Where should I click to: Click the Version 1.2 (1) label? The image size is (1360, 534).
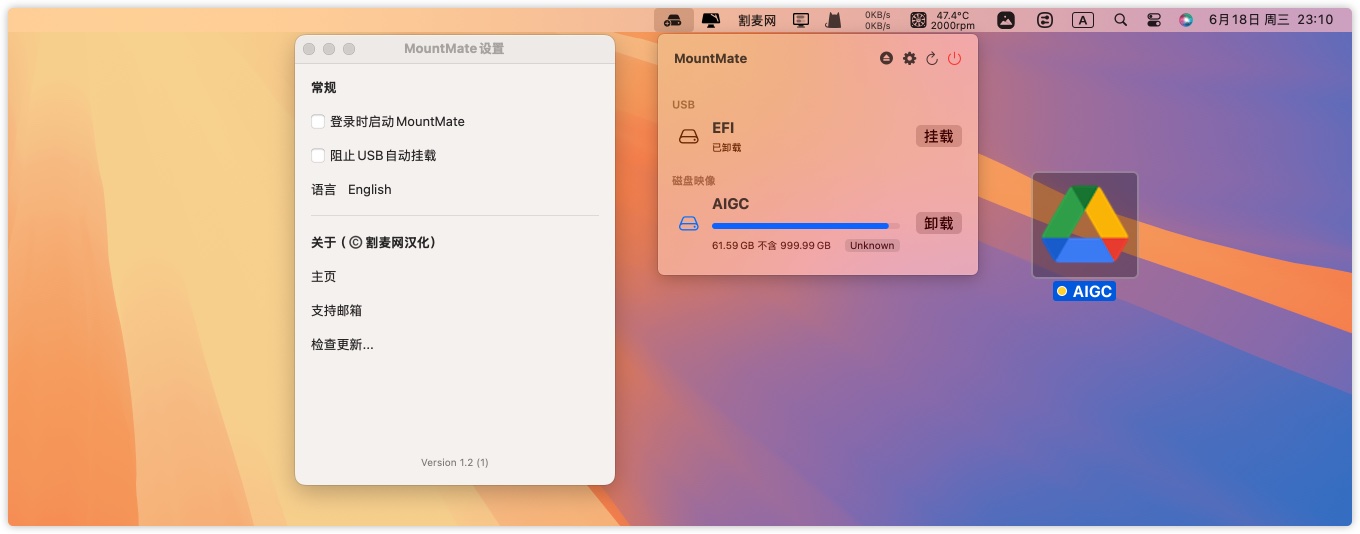[455, 463]
